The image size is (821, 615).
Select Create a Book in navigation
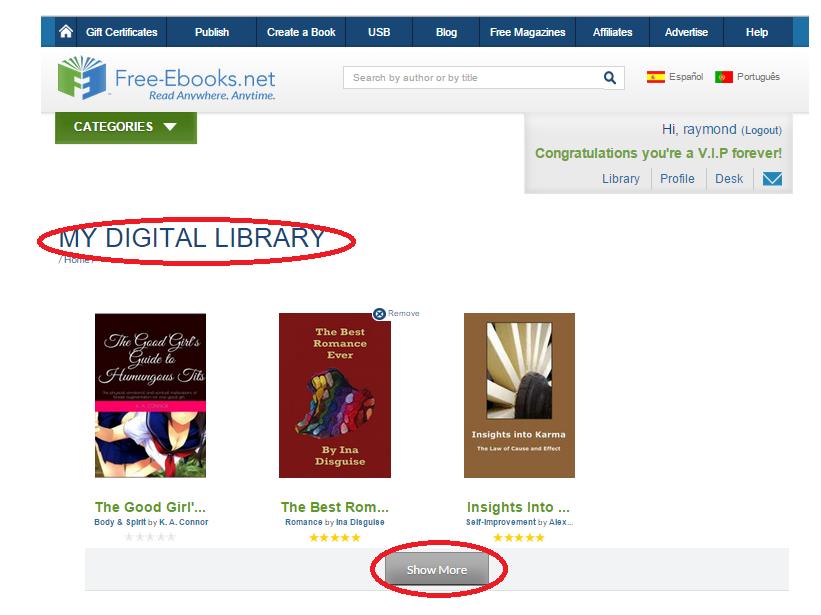[301, 32]
